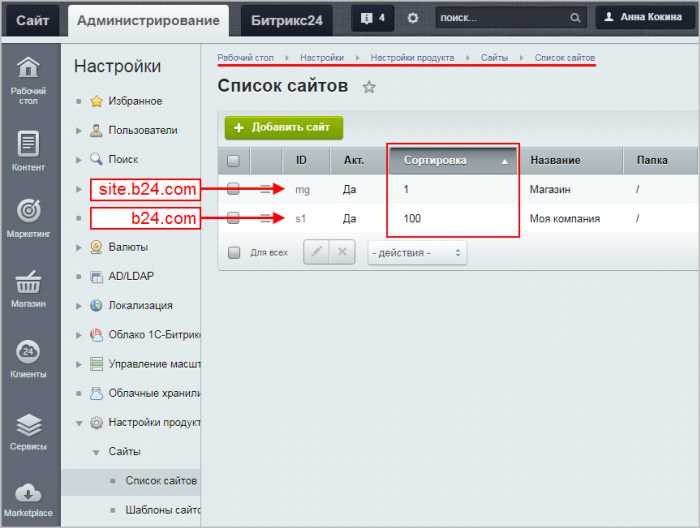This screenshot has height=528, width=700.
Task: Click the Добавить сайт button
Action: click(284, 128)
